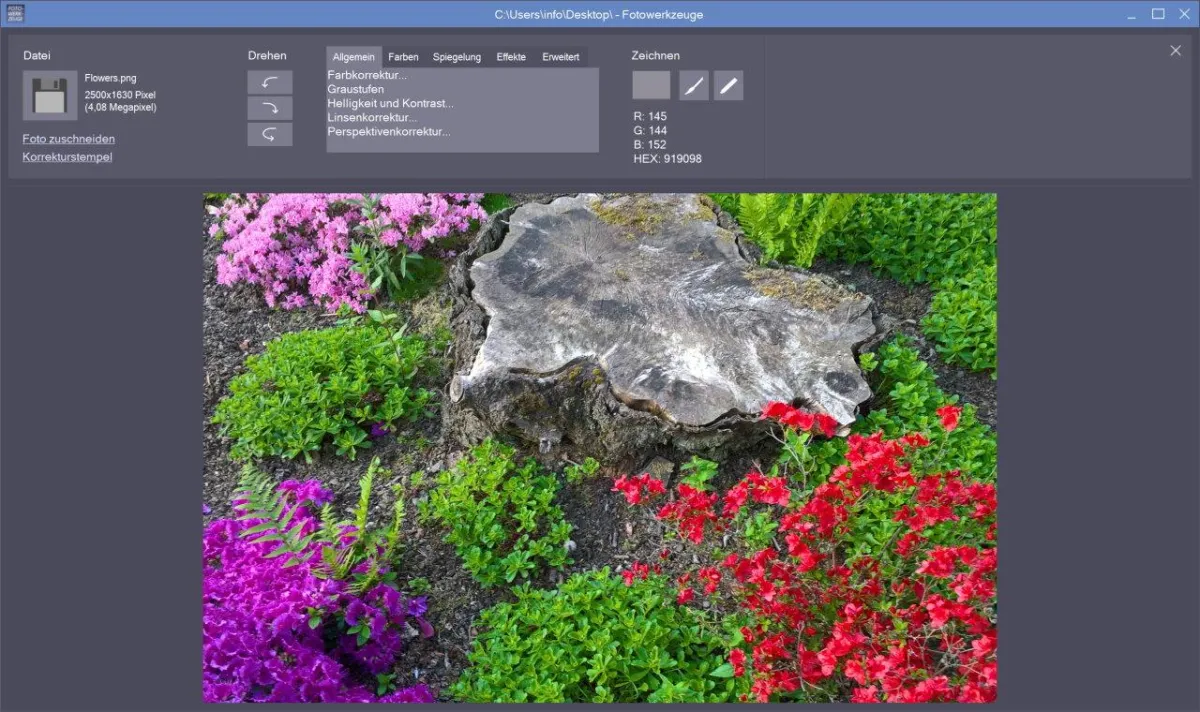Open the Spiegelung tab
The image size is (1200, 712).
[457, 57]
